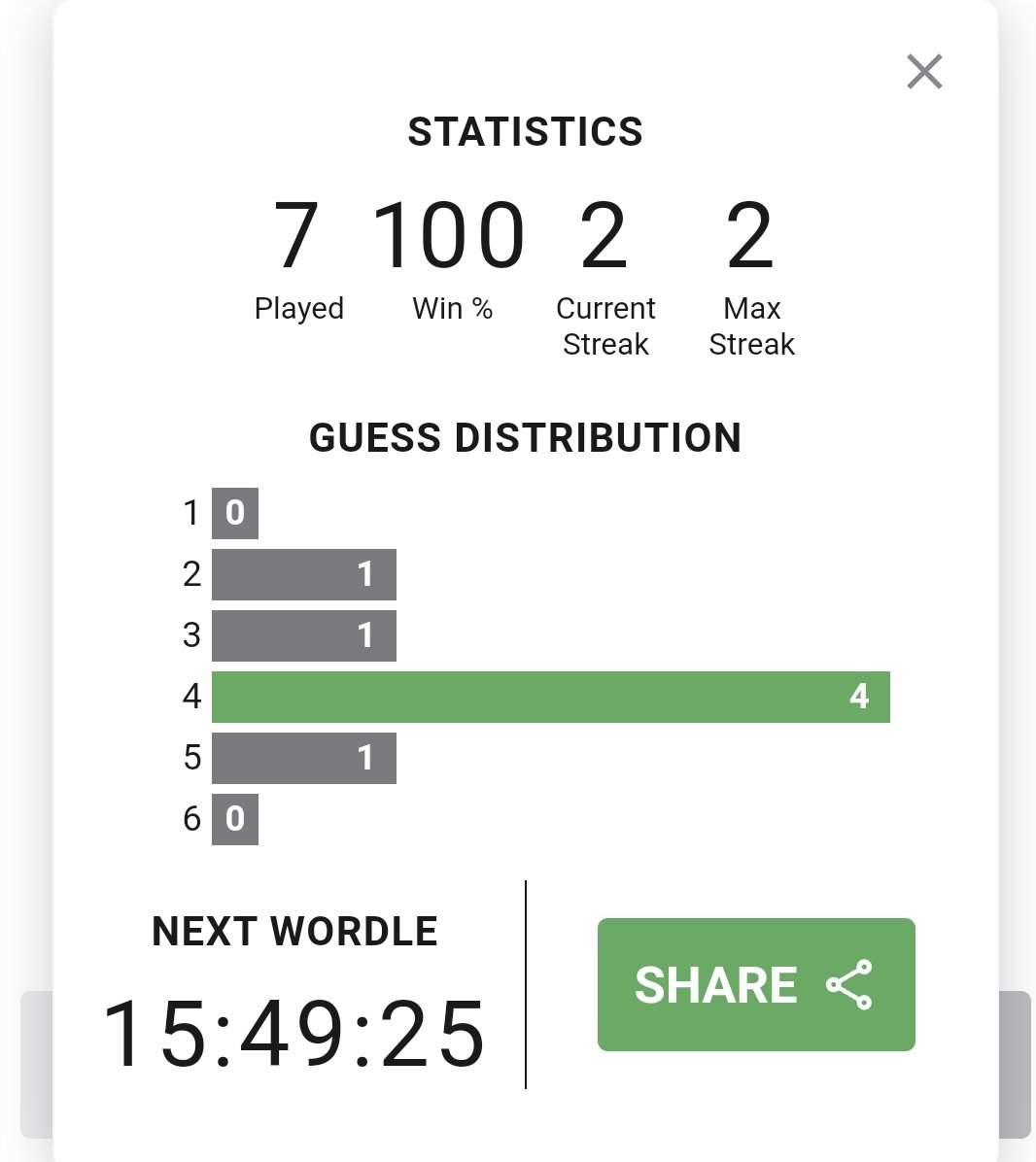This screenshot has height=1162, width=1036.
Task: Select the green bar for 4 guesses
Action: 551,697
